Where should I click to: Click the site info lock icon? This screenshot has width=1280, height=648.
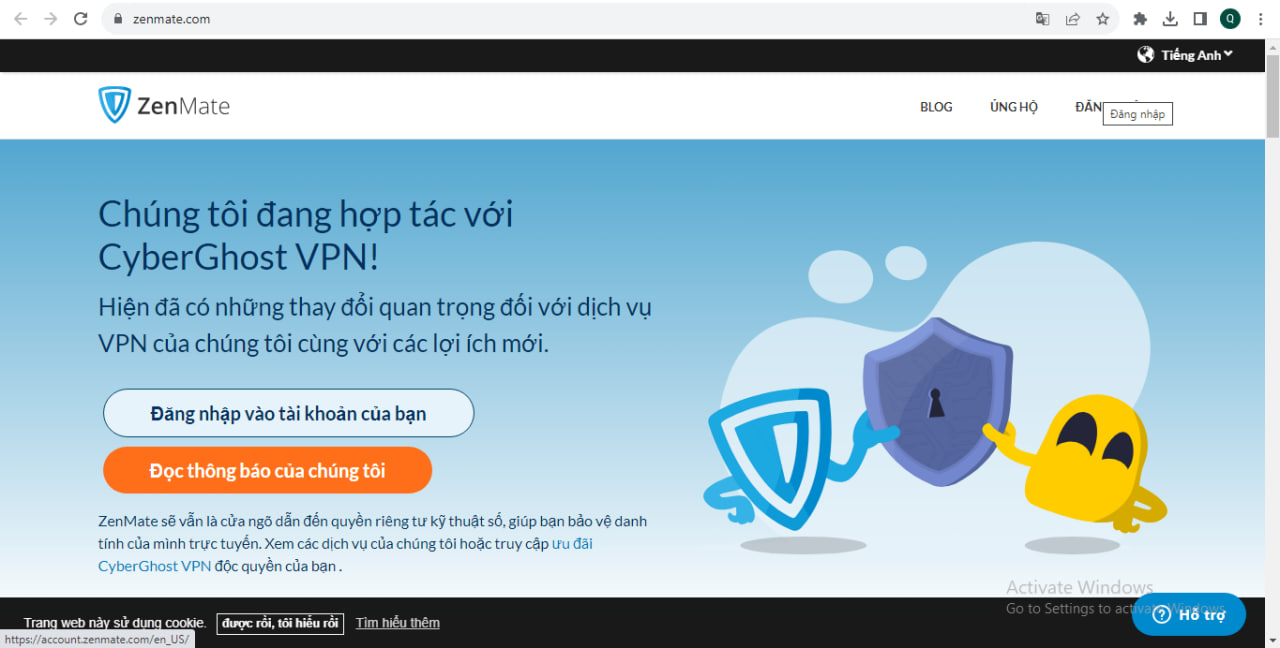point(118,19)
